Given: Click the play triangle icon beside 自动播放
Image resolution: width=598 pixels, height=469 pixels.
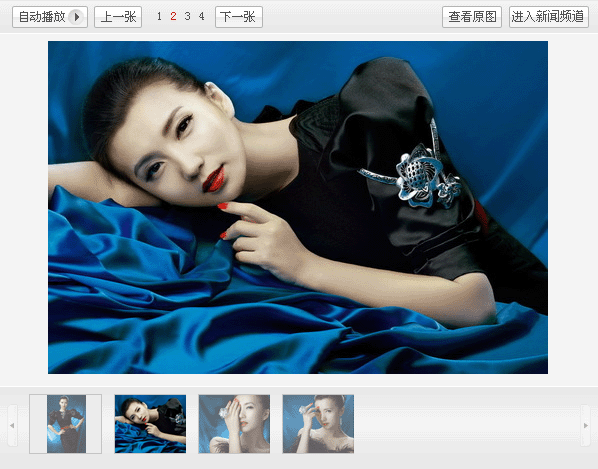Looking at the screenshot, I should pos(76,17).
